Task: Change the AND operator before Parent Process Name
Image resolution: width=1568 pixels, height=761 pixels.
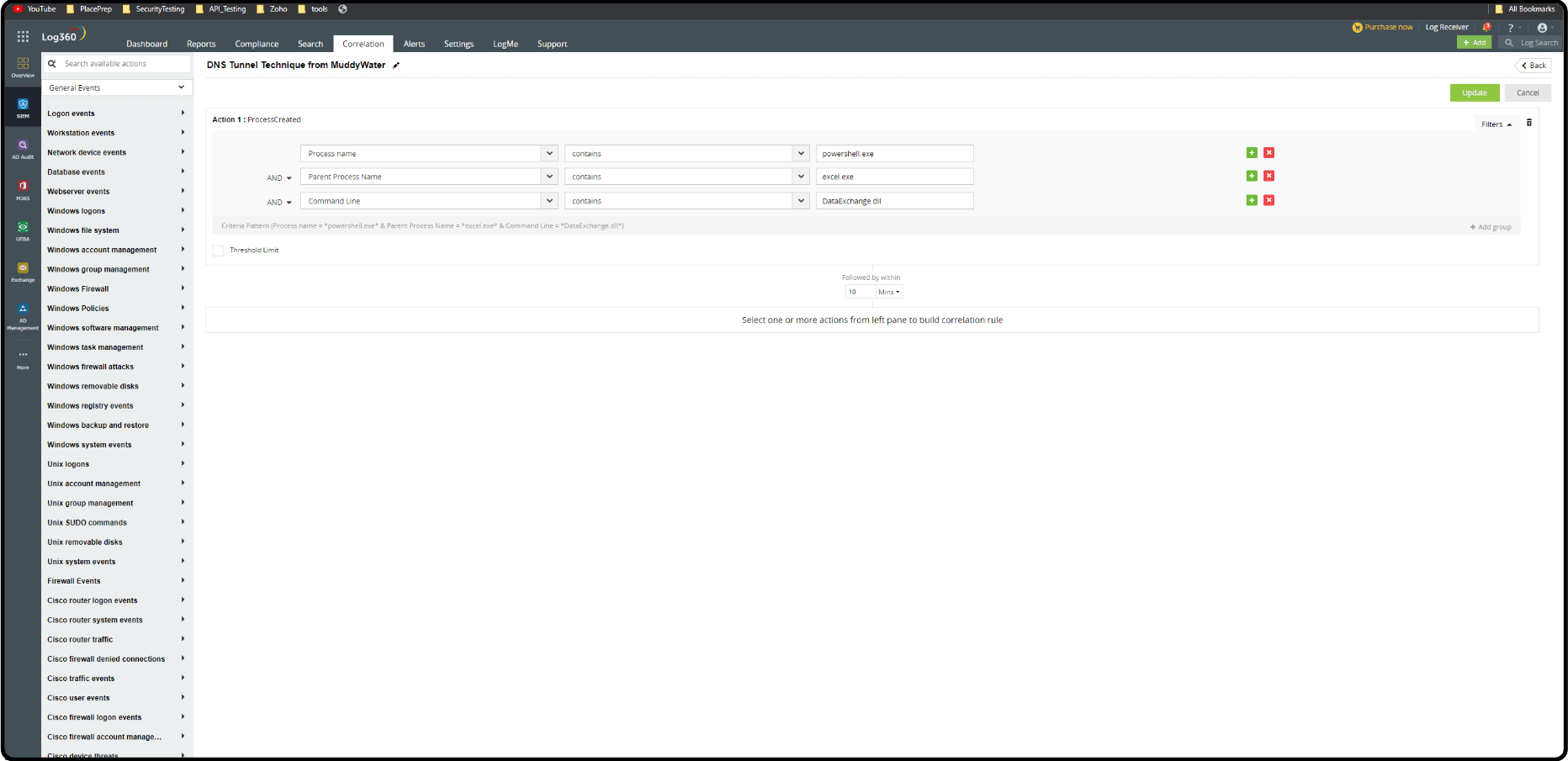Action: [279, 178]
